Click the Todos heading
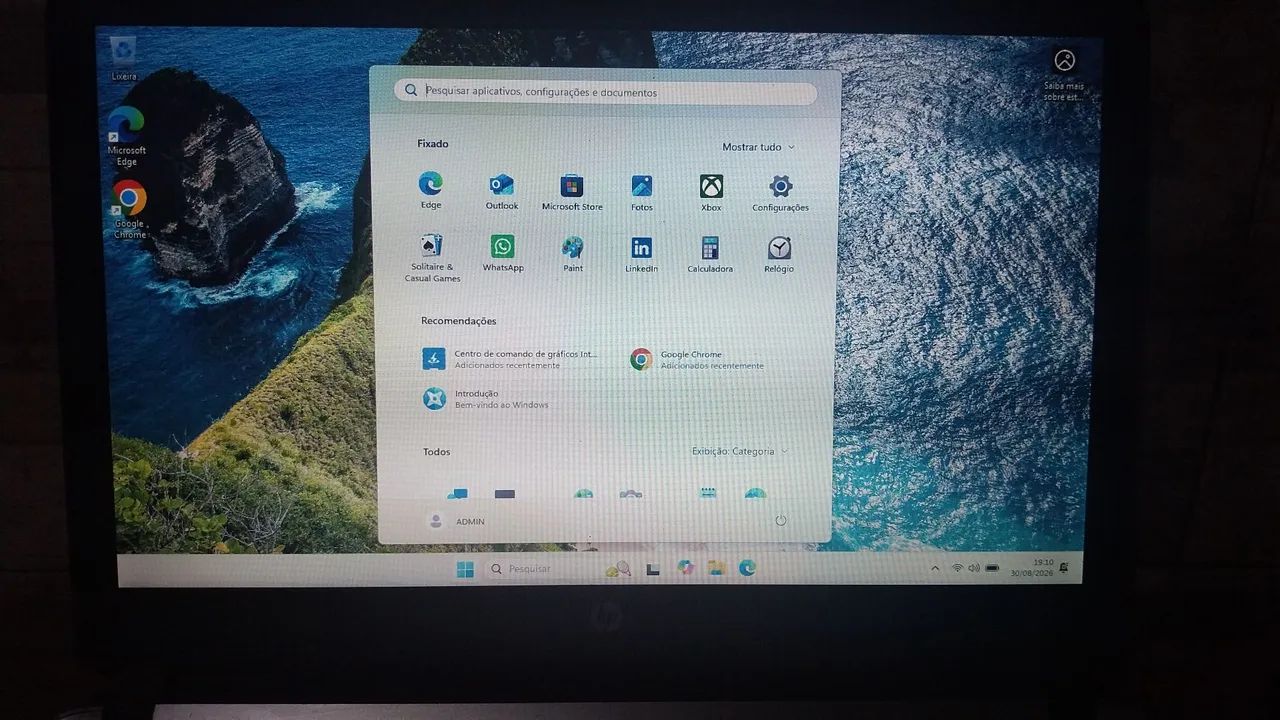 [x=437, y=452]
